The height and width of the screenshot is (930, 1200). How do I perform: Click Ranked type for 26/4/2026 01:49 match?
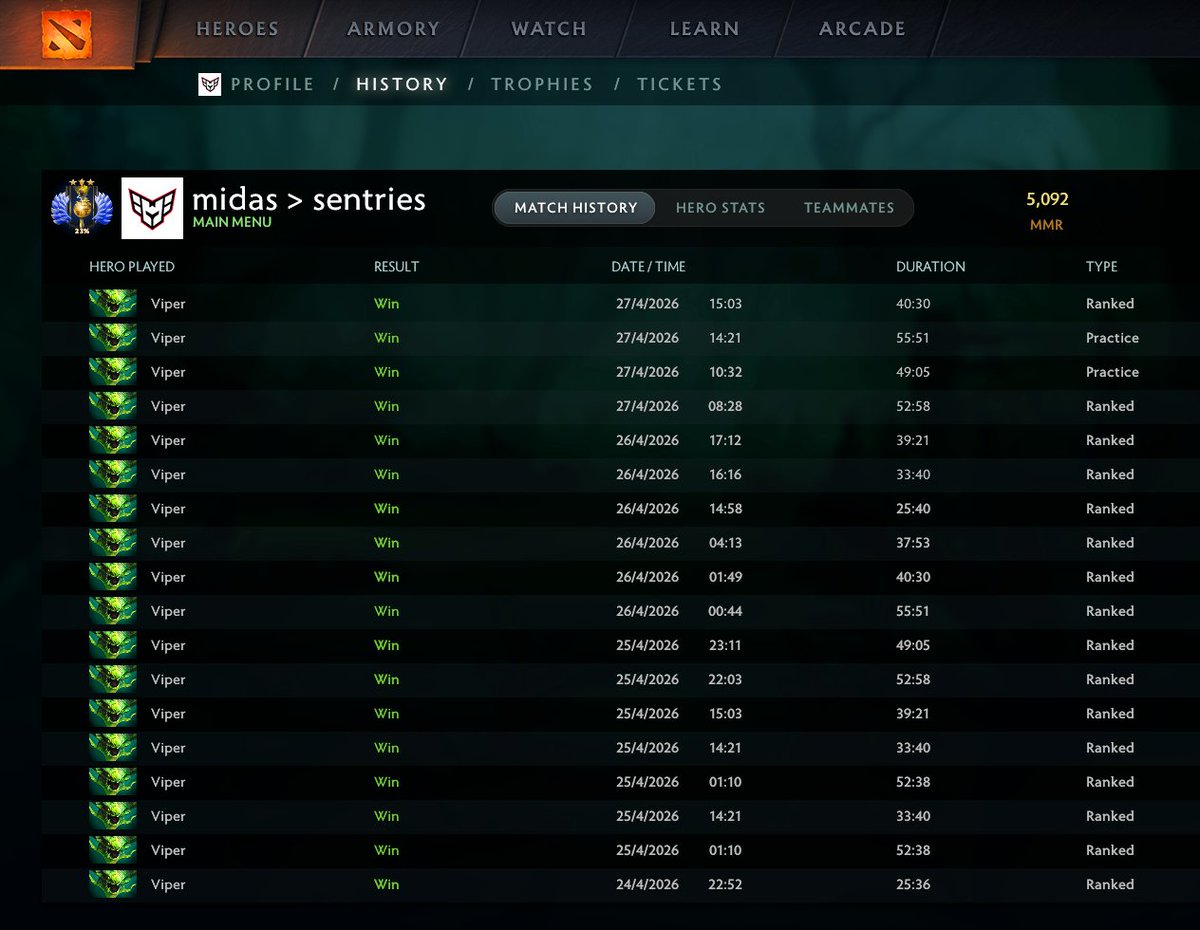pyautogui.click(x=1110, y=576)
